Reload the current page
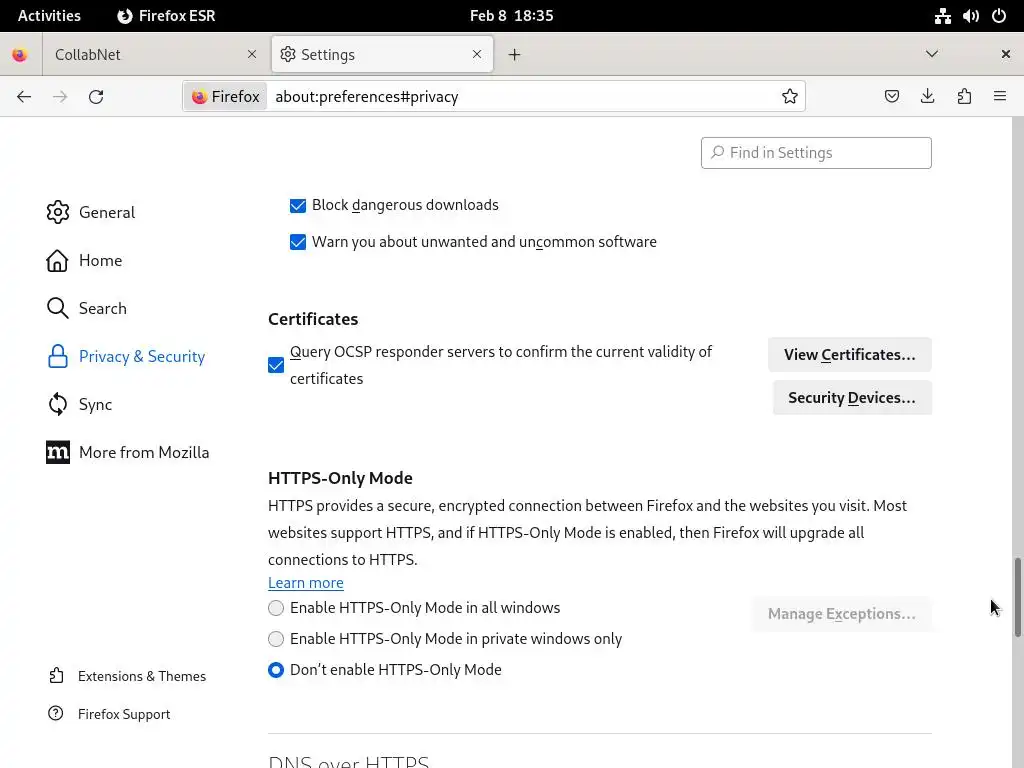The image size is (1024, 768). [96, 97]
